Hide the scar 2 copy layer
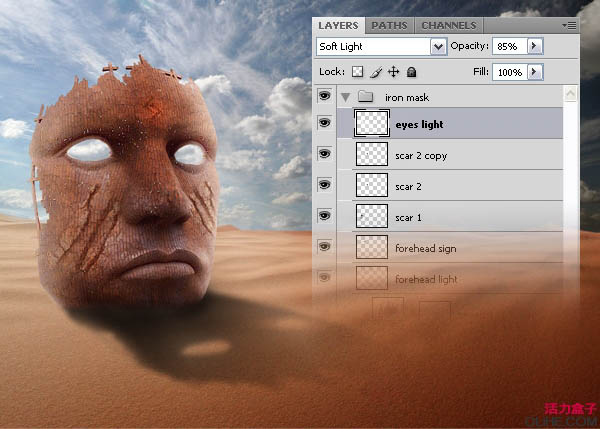This screenshot has width=600, height=429. pos(324,154)
